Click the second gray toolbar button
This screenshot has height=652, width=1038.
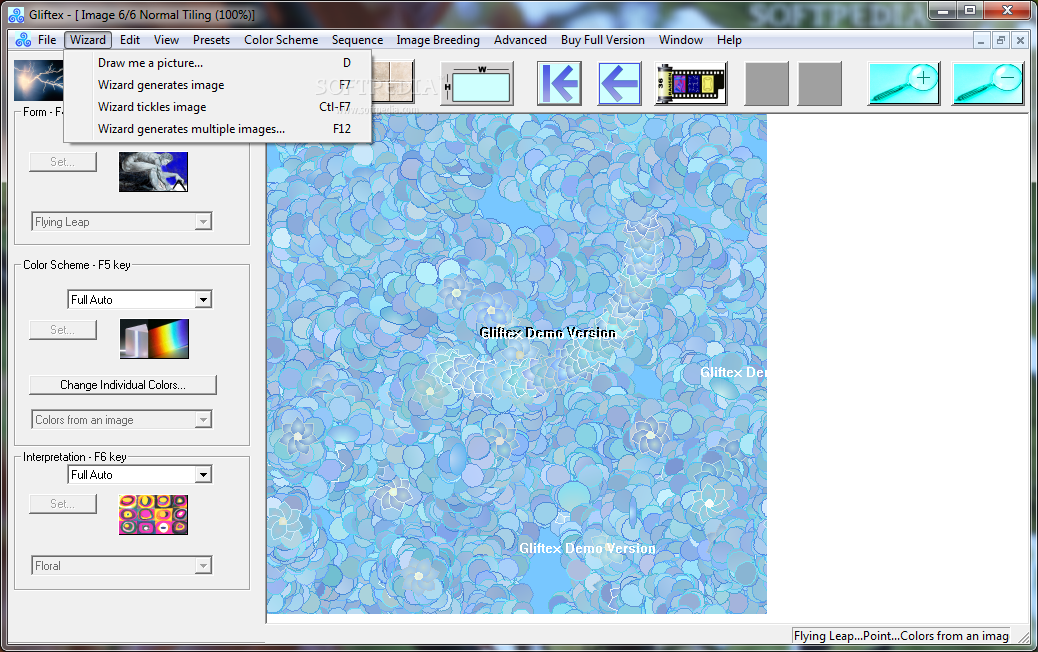click(820, 83)
